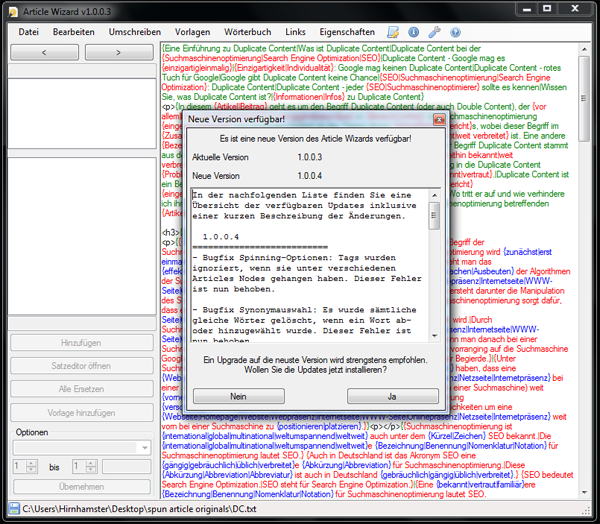Click the Alle Ersetzen button

82,389
